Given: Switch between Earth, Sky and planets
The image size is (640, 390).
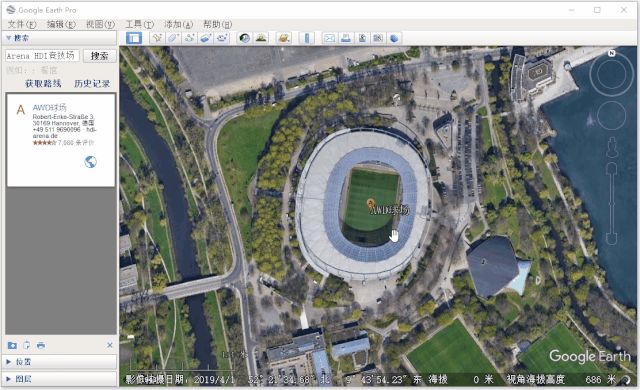Looking at the screenshot, I should tap(284, 38).
